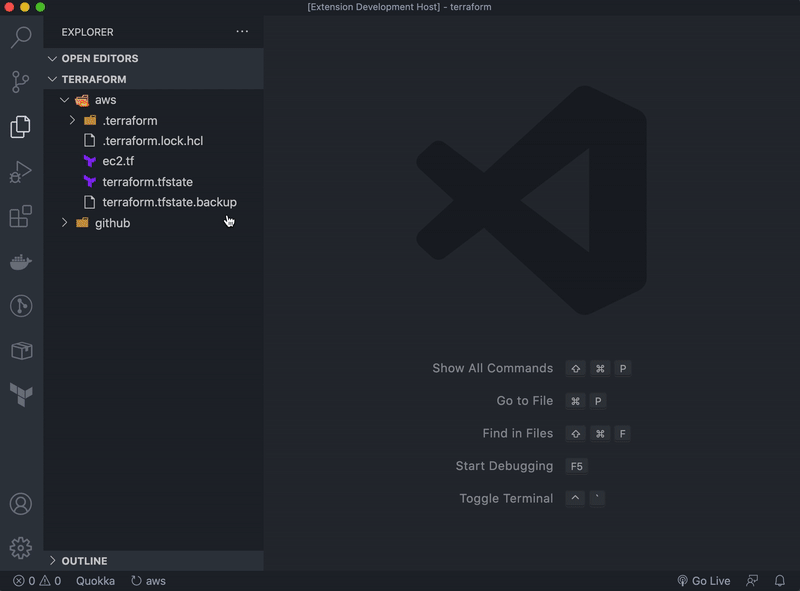Open the Extensions view
This screenshot has height=591, width=800.
tap(20, 216)
